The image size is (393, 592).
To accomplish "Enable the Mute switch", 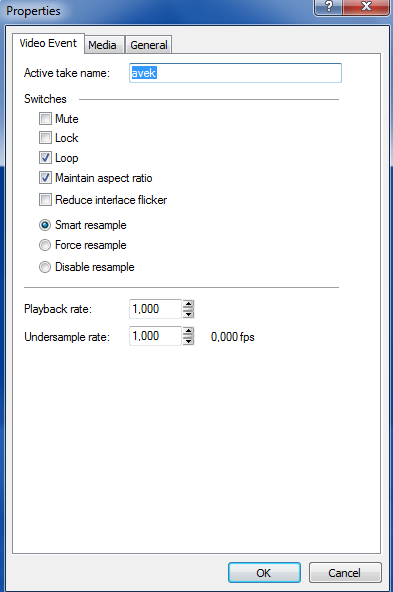I will (x=45, y=119).
